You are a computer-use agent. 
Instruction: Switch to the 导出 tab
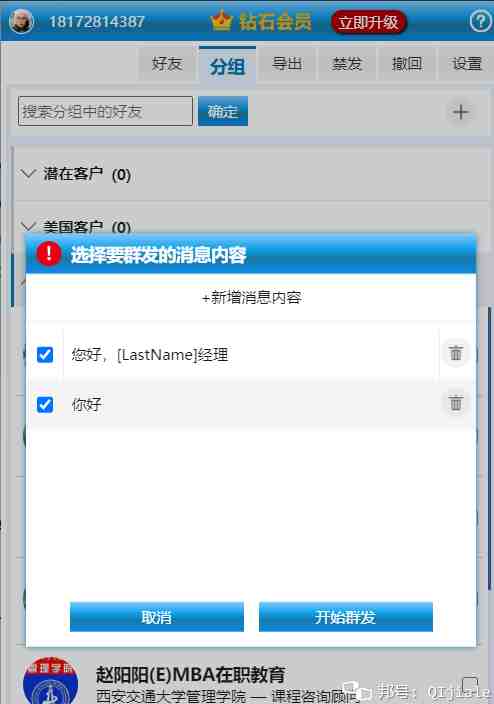click(287, 64)
